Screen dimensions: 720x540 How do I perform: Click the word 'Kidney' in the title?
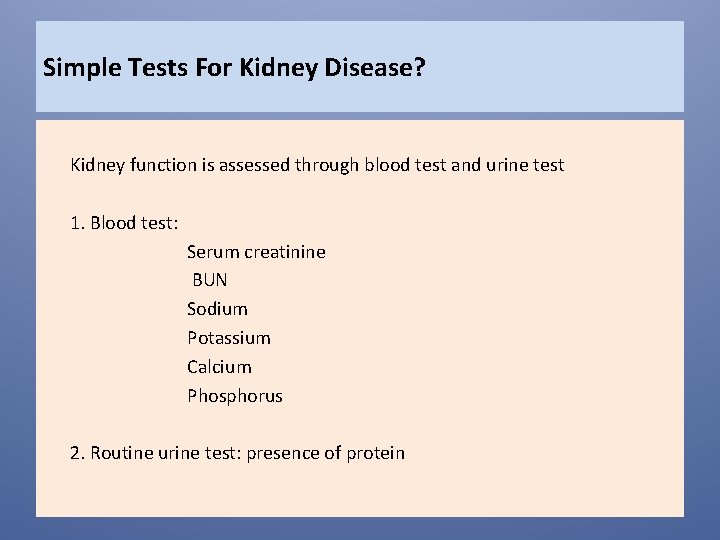click(x=278, y=68)
